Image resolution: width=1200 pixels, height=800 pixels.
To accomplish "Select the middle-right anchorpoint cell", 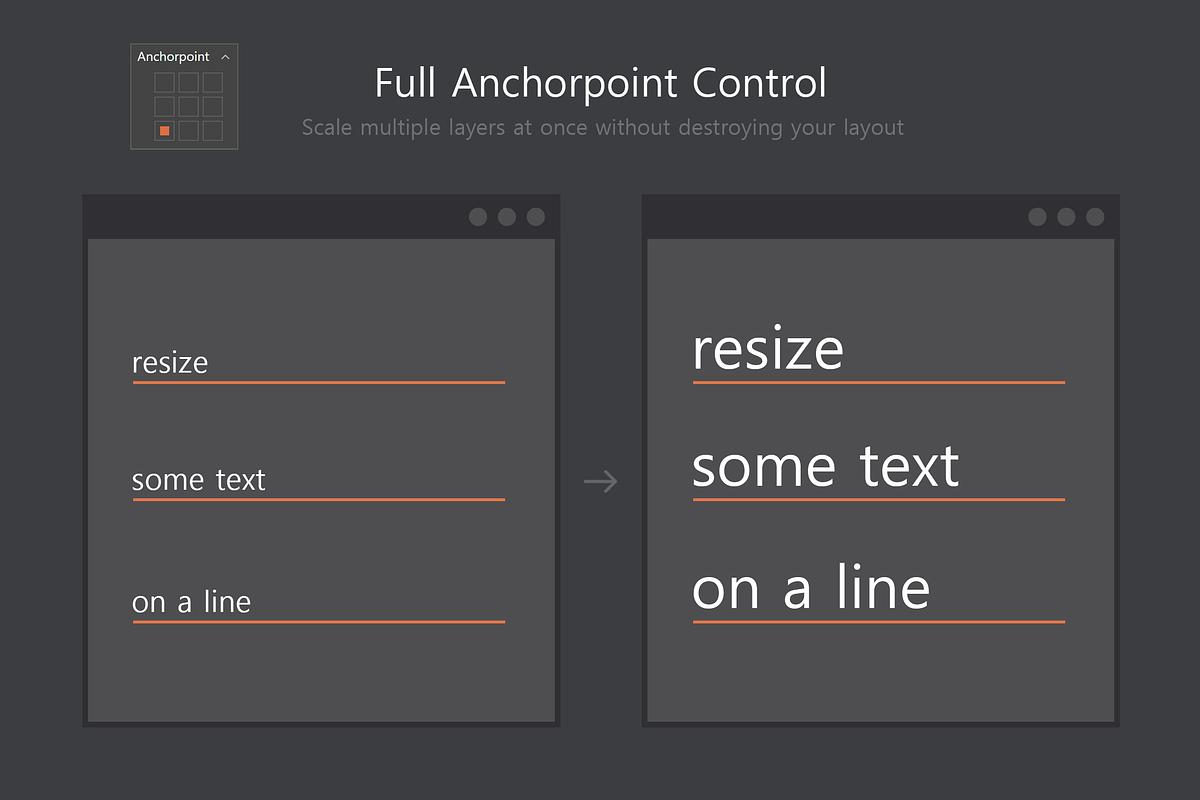I will click(211, 106).
